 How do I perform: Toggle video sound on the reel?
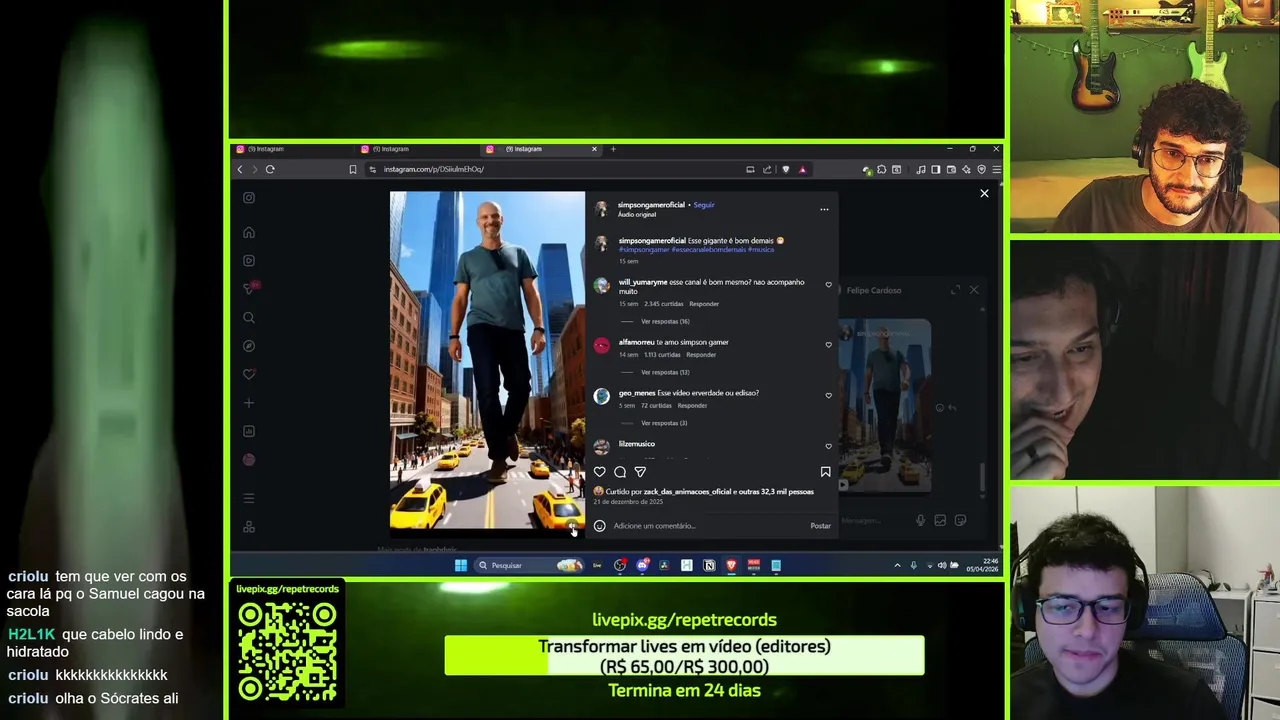[572, 524]
